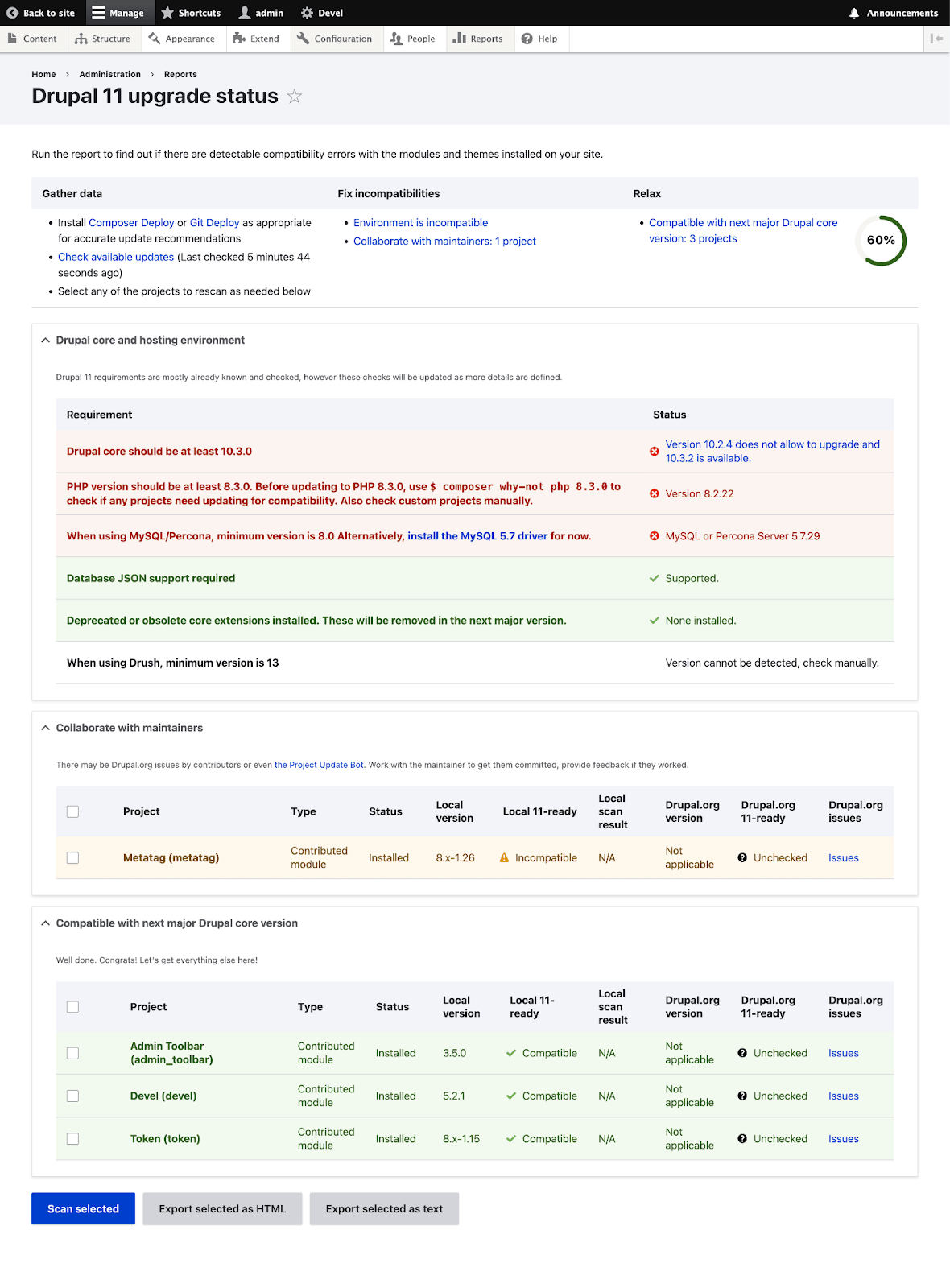The image size is (950, 1288).
Task: Open the Structure admin menu
Action: [x=103, y=39]
